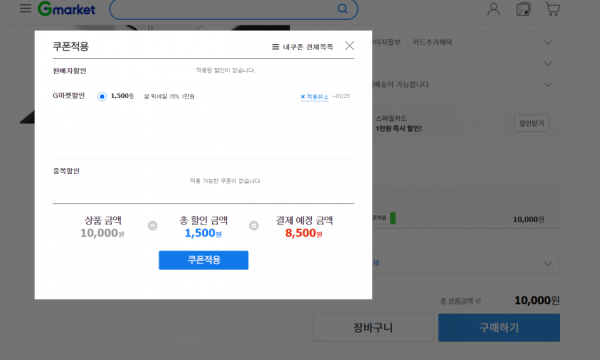This screenshot has height=360, width=600.
Task: Expand the 배송이 가능합니다 row chevron
Action: (x=548, y=85)
